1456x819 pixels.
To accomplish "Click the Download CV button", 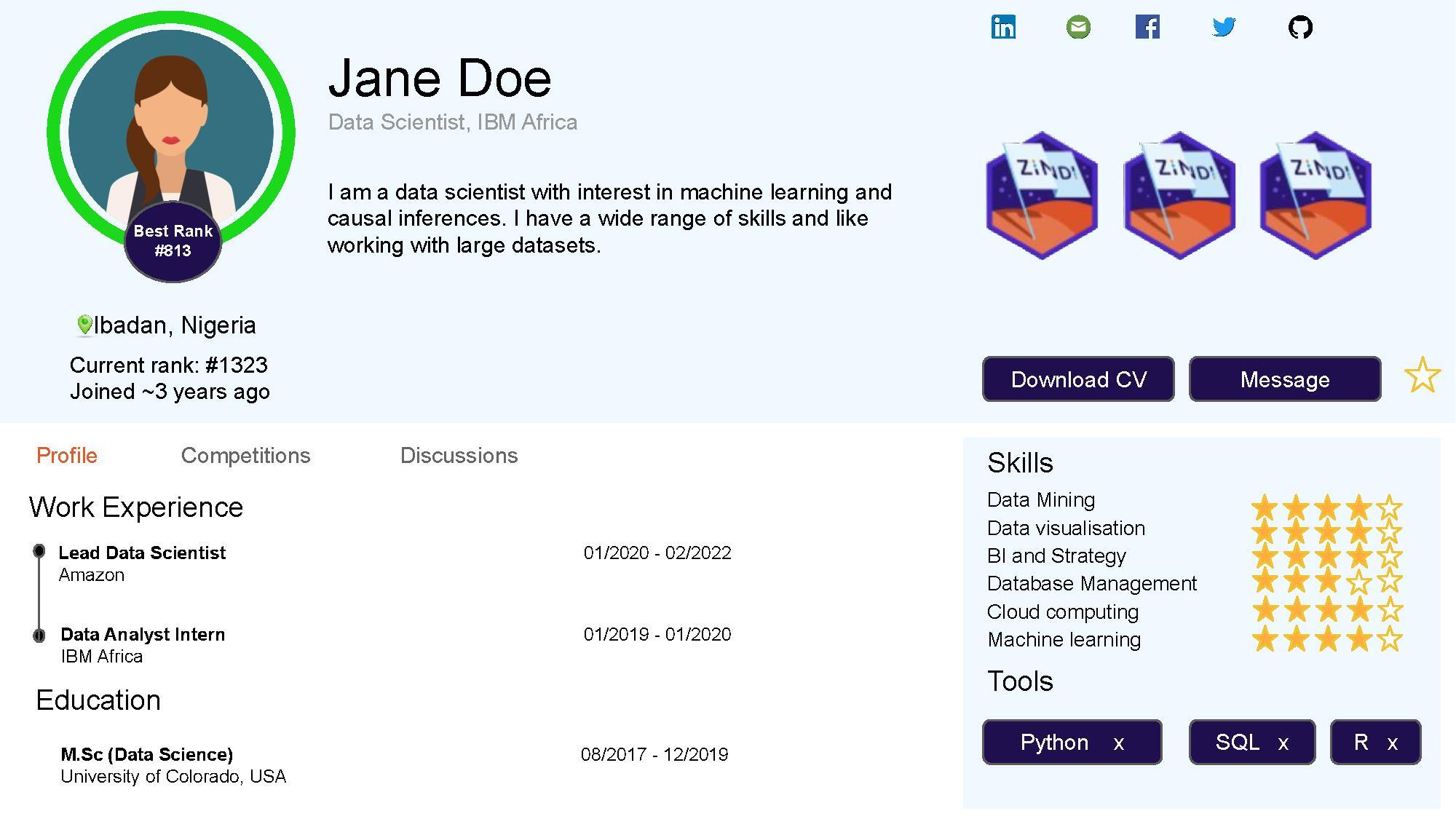I will coord(1078,379).
